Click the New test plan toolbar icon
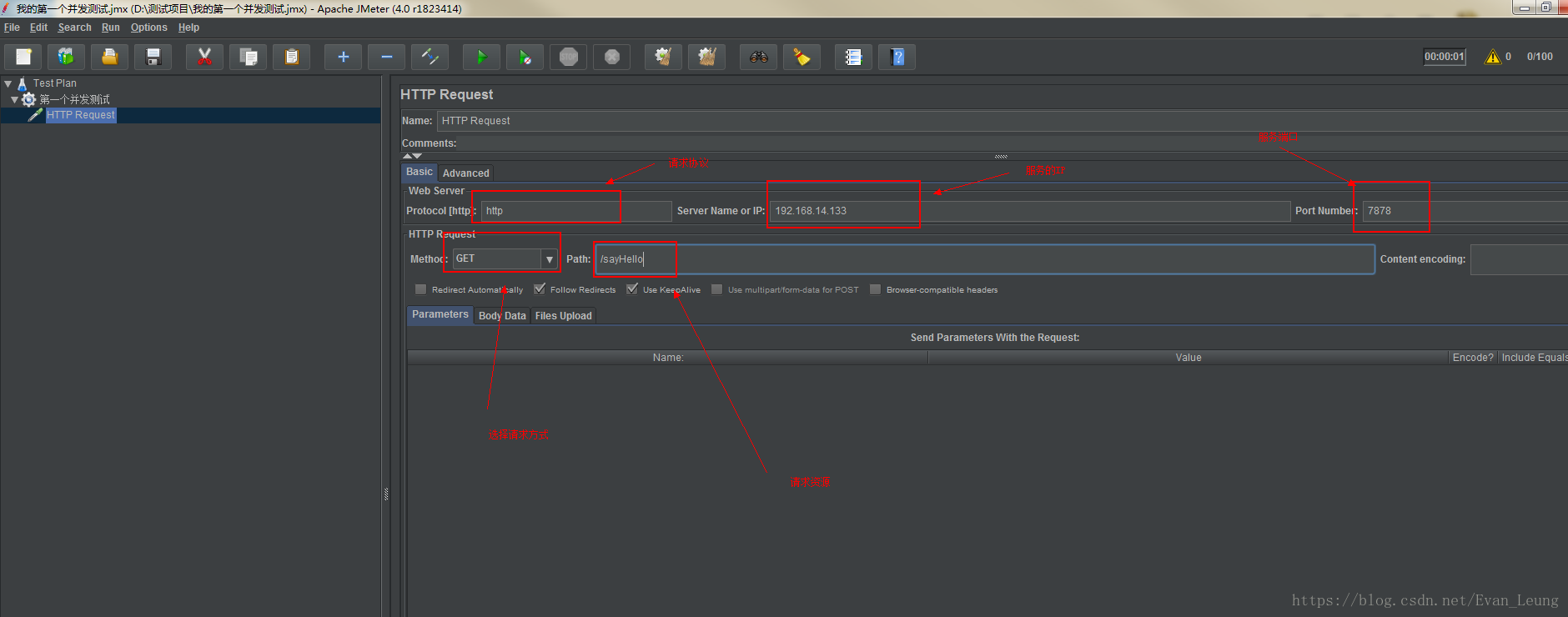The height and width of the screenshot is (617, 1568). (23, 57)
